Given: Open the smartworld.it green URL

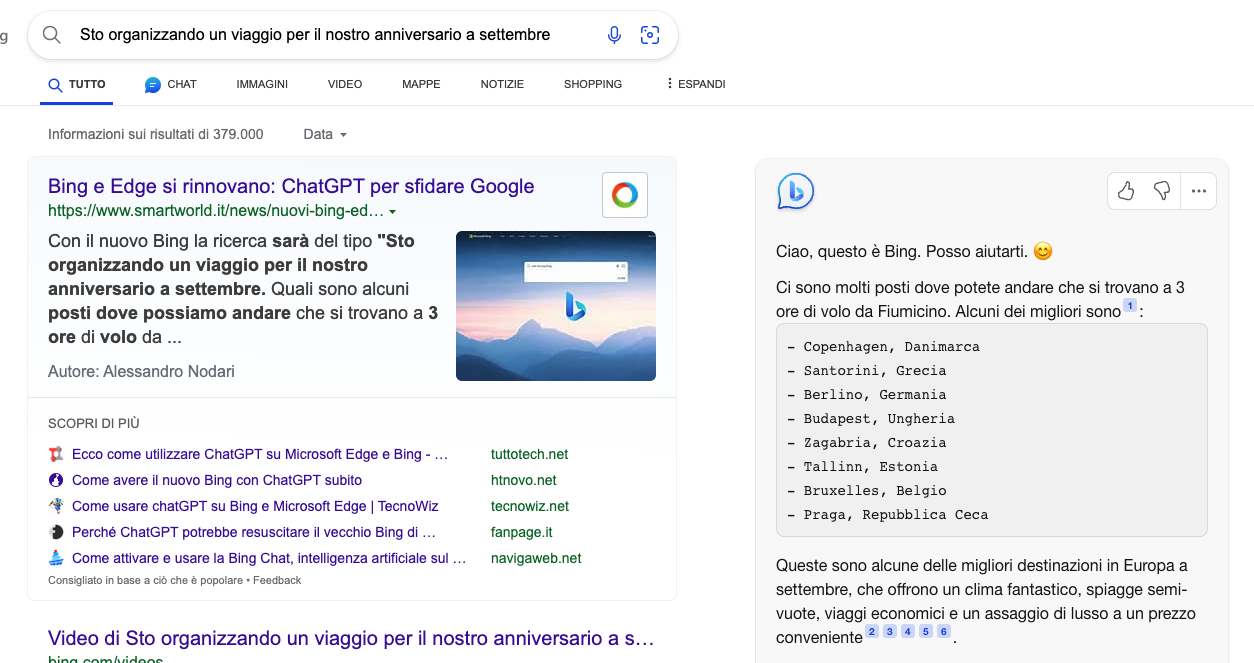Looking at the screenshot, I should [216, 211].
